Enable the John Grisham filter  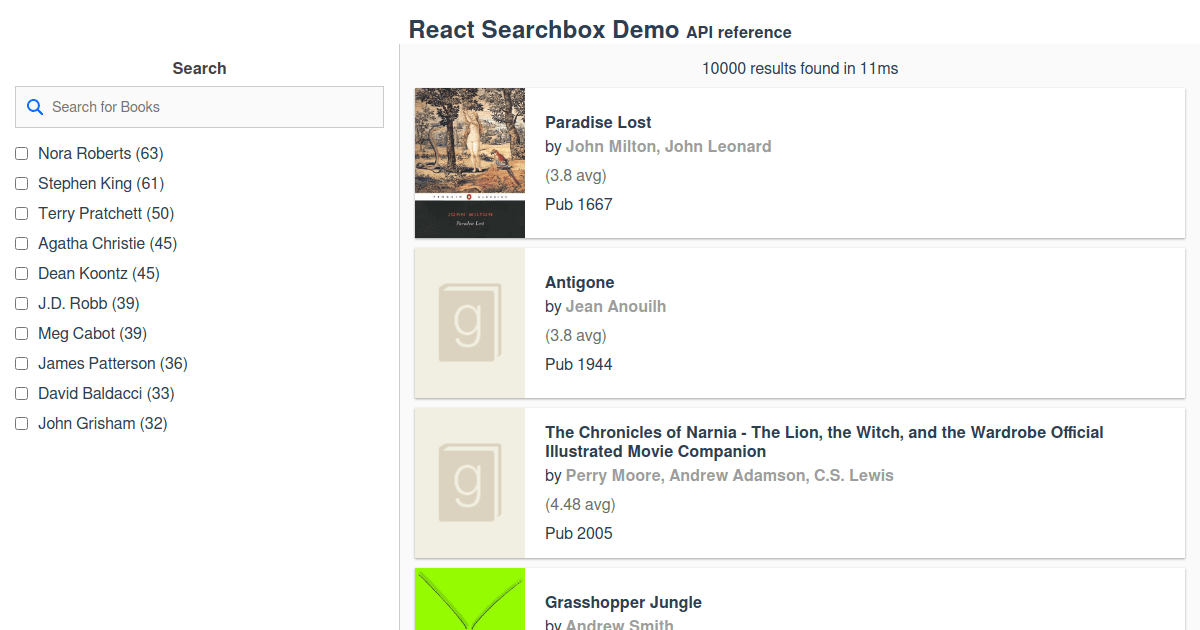click(21, 423)
